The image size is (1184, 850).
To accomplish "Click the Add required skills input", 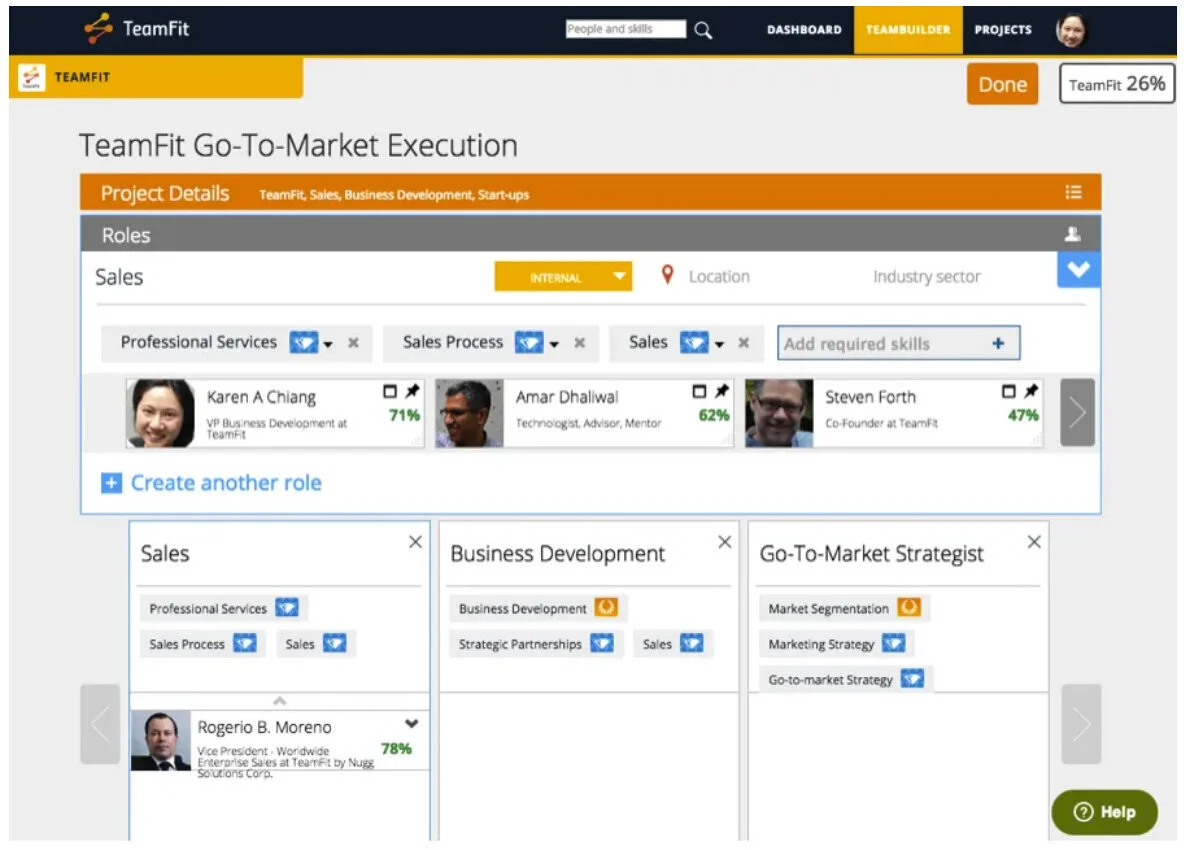I will coord(899,343).
